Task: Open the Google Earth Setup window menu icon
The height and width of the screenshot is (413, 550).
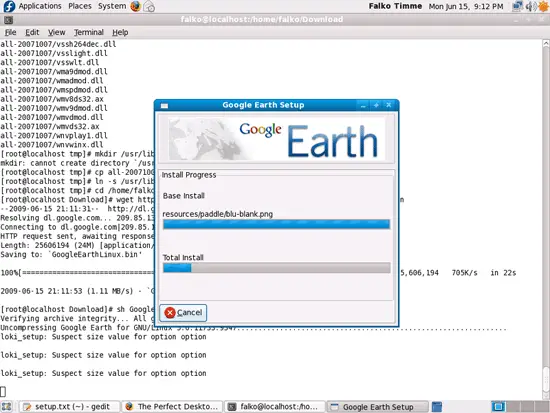Action: [x=164, y=105]
